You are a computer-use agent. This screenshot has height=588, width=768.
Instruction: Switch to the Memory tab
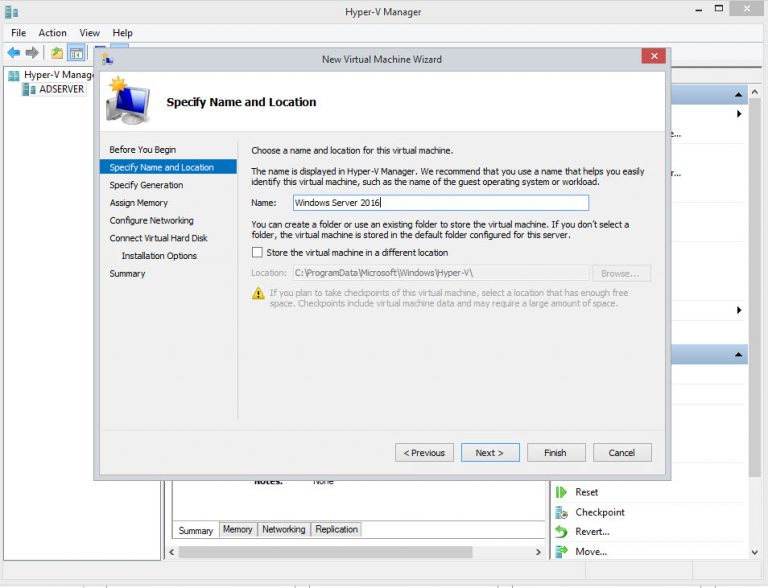(238, 529)
